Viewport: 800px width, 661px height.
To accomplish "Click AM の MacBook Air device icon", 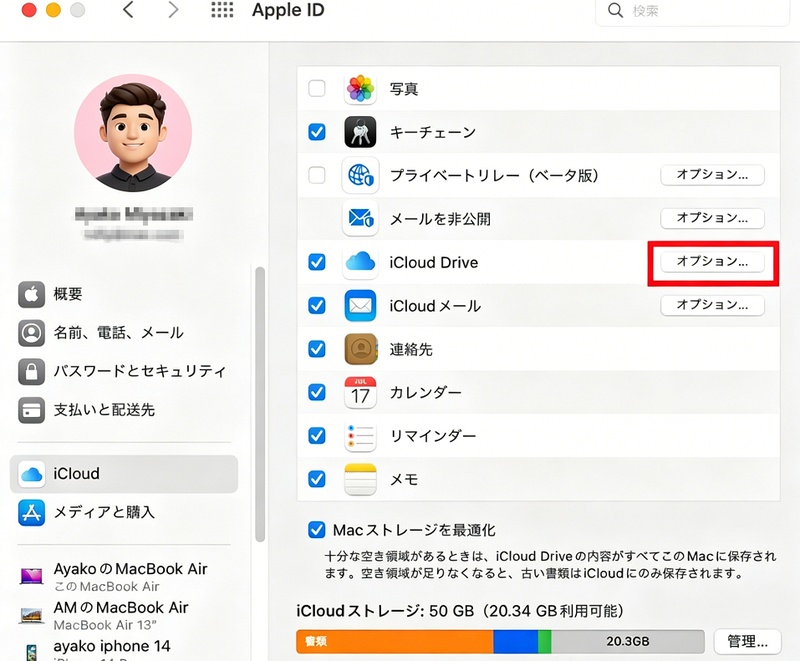I will pyautogui.click(x=32, y=615).
